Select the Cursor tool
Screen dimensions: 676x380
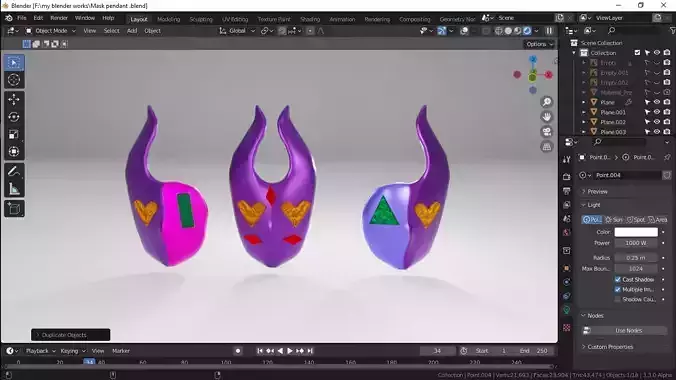tap(14, 80)
